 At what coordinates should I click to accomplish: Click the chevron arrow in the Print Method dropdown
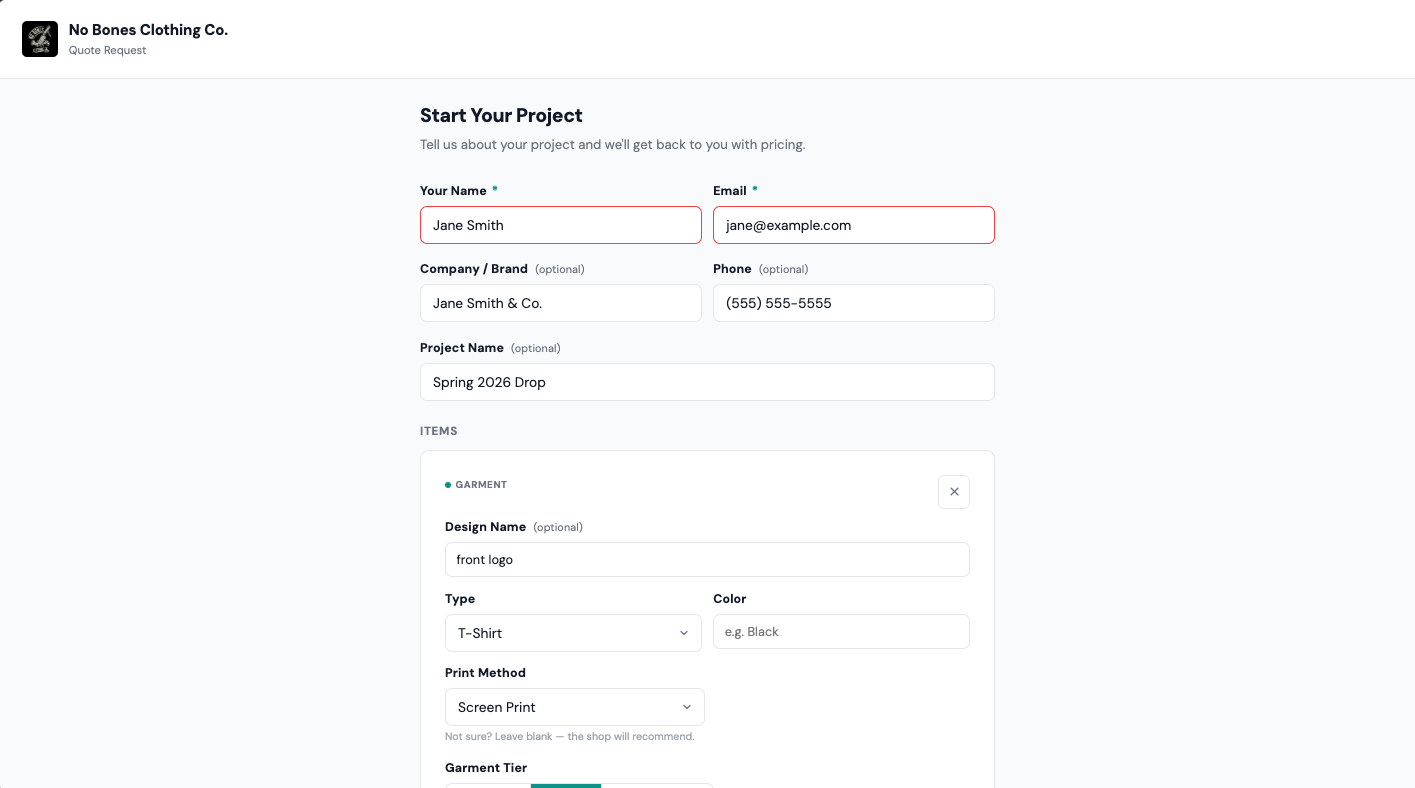(687, 707)
